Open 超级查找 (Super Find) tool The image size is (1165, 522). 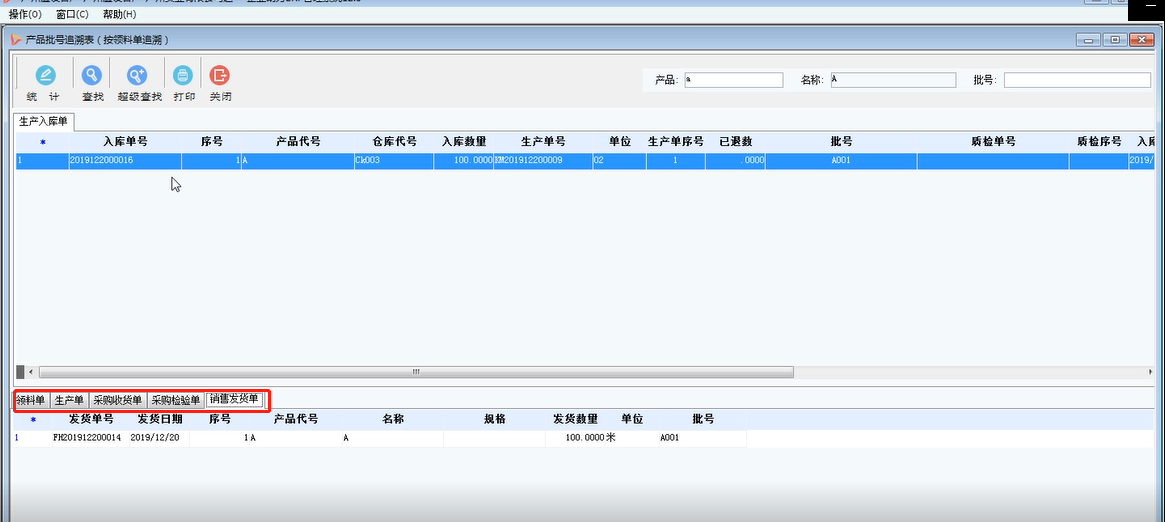tap(138, 76)
